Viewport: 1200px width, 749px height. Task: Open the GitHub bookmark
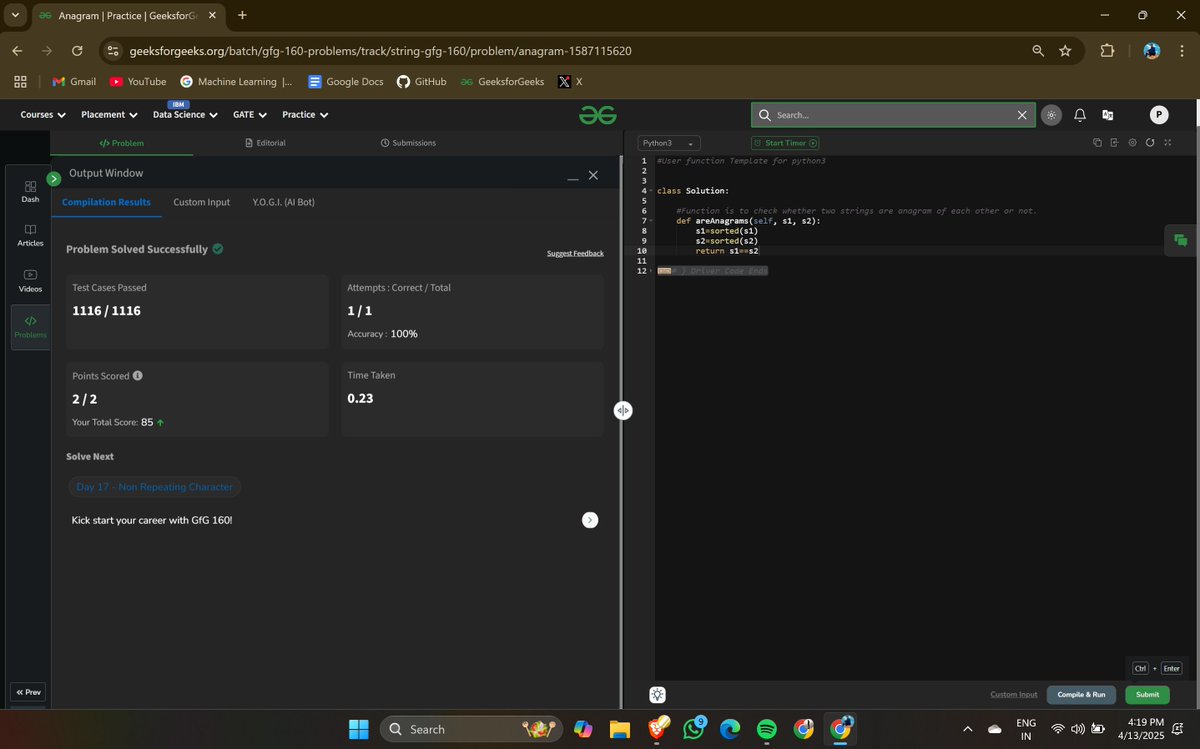421,82
